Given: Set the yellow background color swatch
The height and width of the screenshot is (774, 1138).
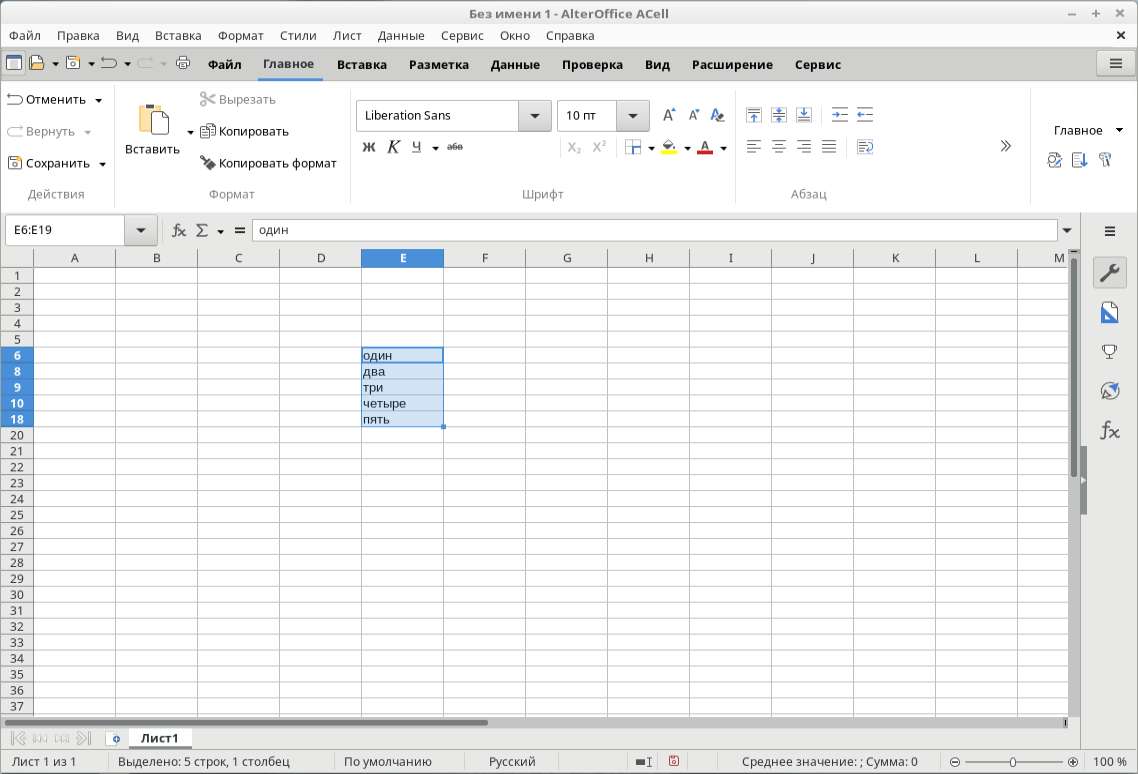Looking at the screenshot, I should [669, 147].
